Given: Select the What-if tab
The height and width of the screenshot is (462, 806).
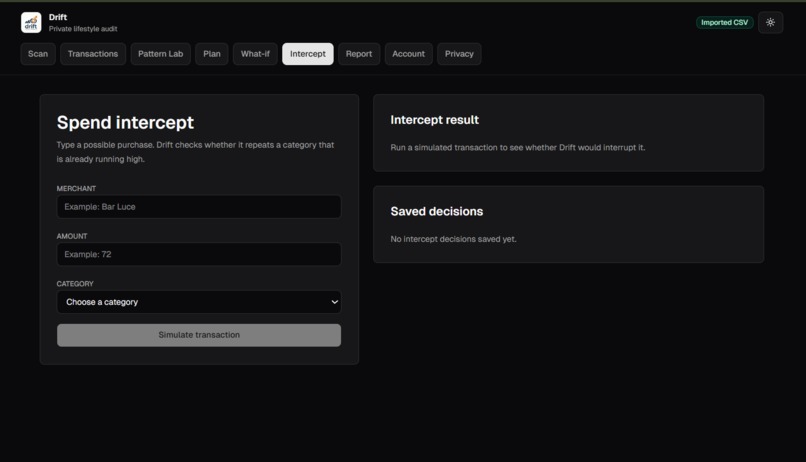Looking at the screenshot, I should click(255, 54).
